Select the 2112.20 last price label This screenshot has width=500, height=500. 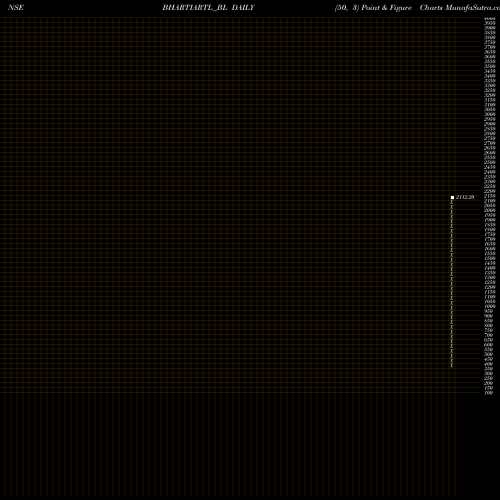[465, 197]
